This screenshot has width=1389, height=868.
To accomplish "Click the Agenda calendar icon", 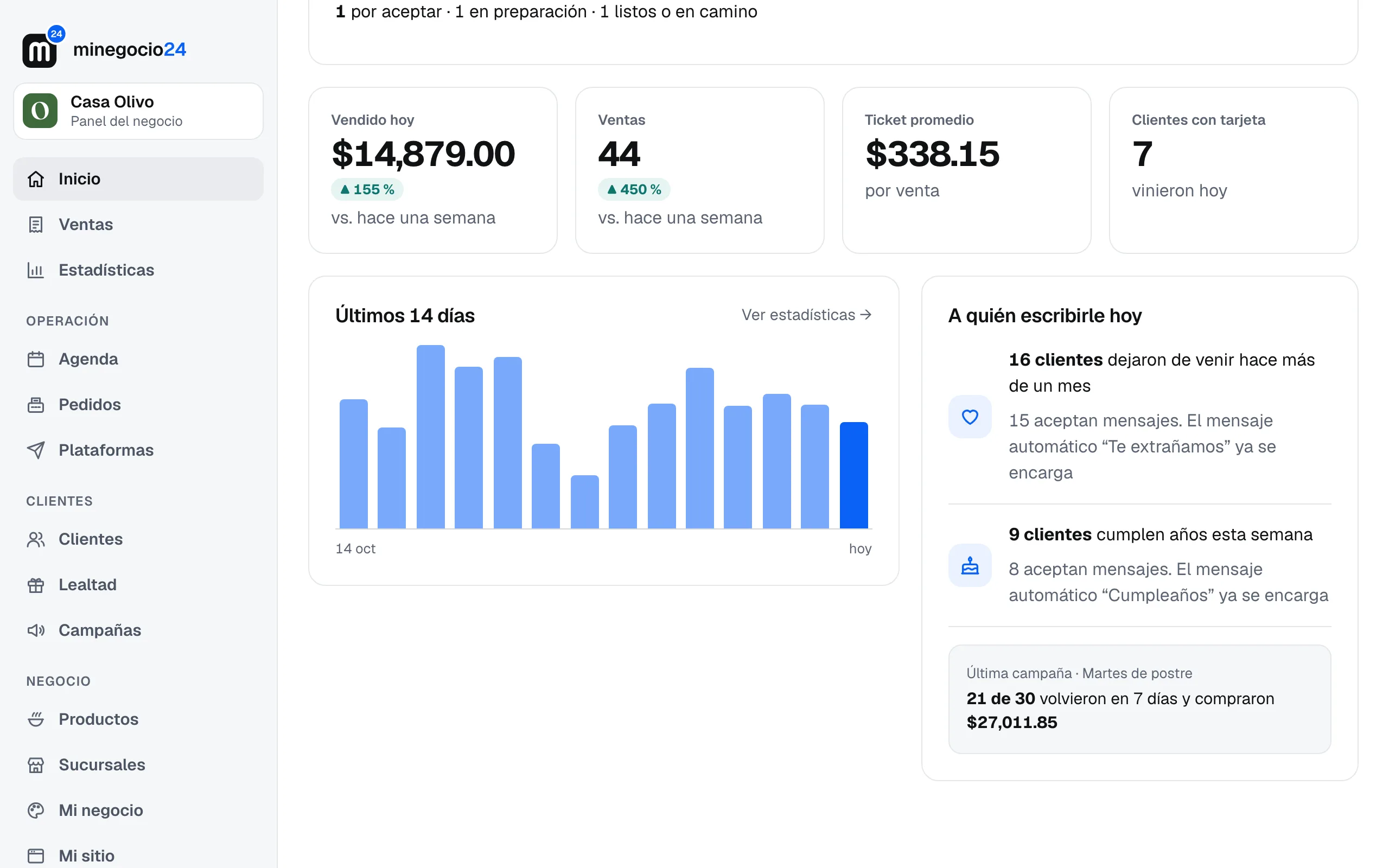I will (x=36, y=359).
